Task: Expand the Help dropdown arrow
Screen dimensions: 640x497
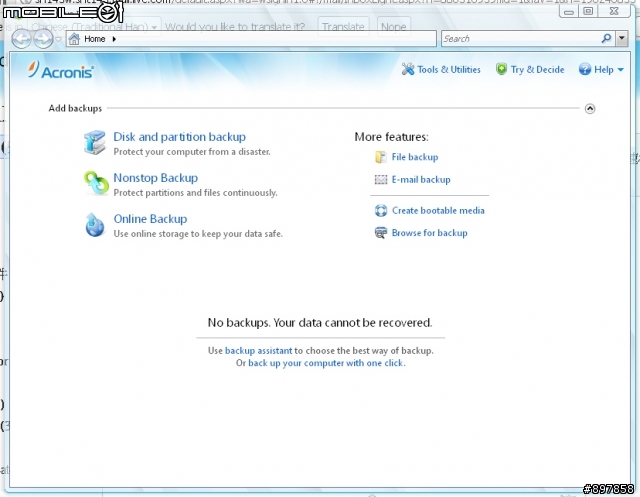Action: (x=620, y=70)
